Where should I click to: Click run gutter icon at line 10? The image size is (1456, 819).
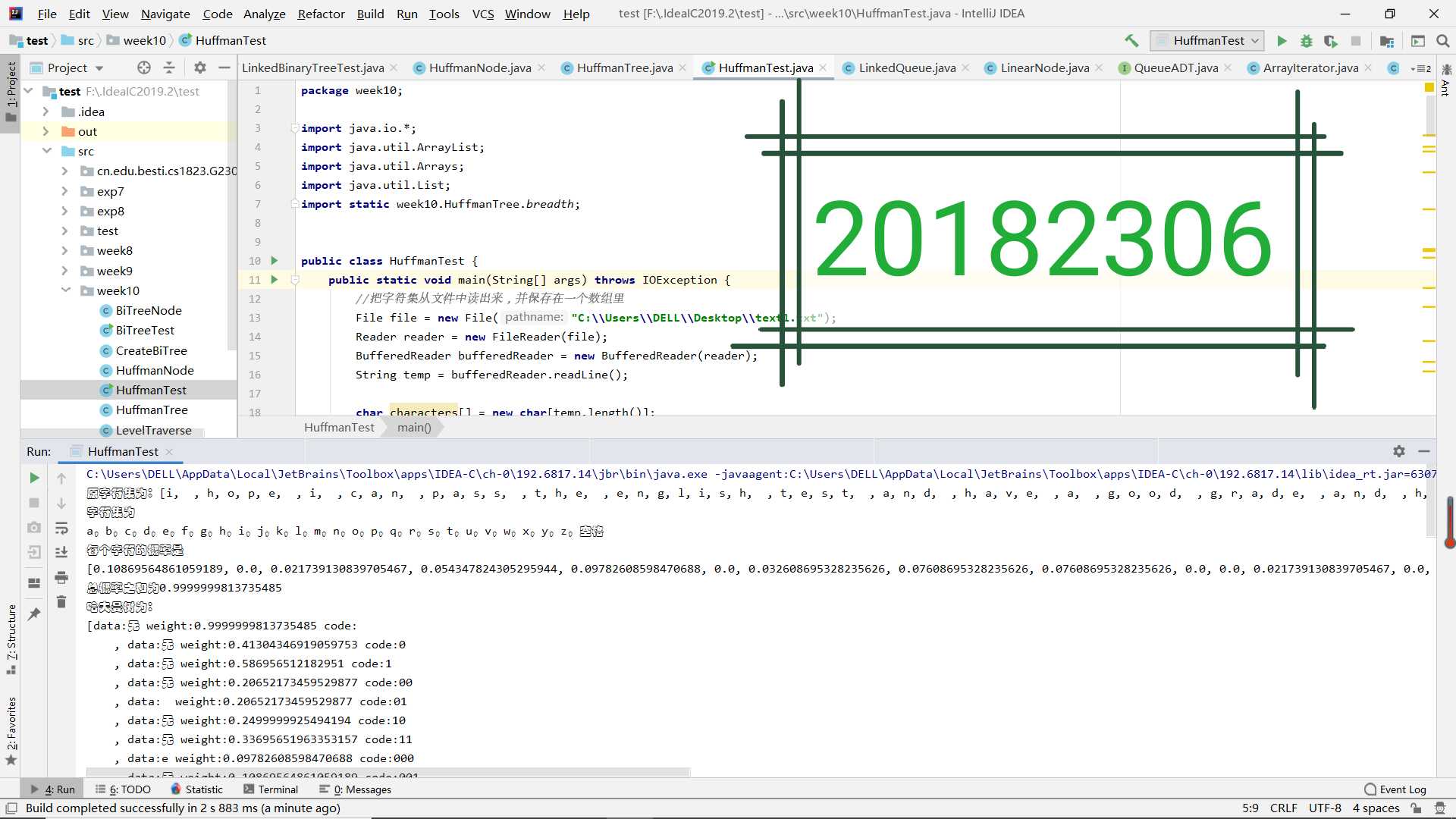(x=275, y=260)
